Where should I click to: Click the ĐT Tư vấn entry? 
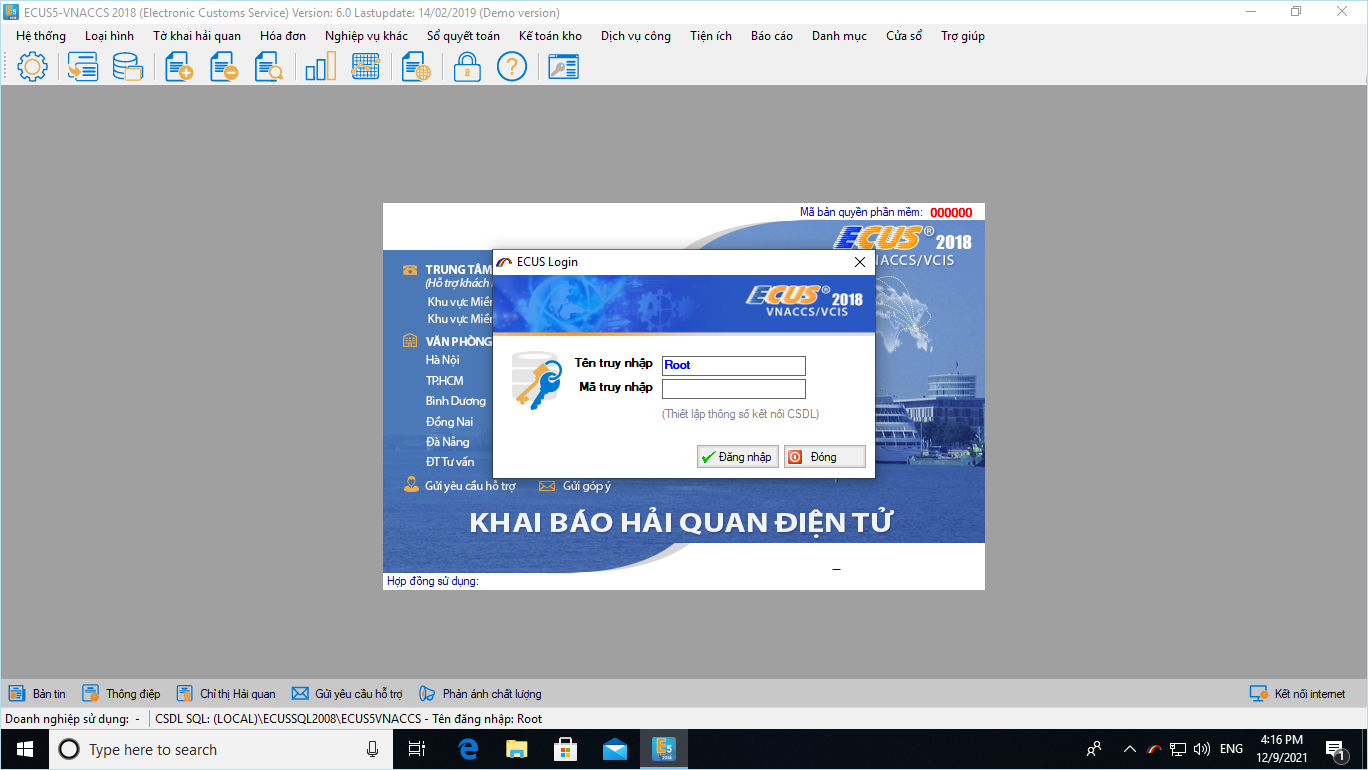pos(450,462)
